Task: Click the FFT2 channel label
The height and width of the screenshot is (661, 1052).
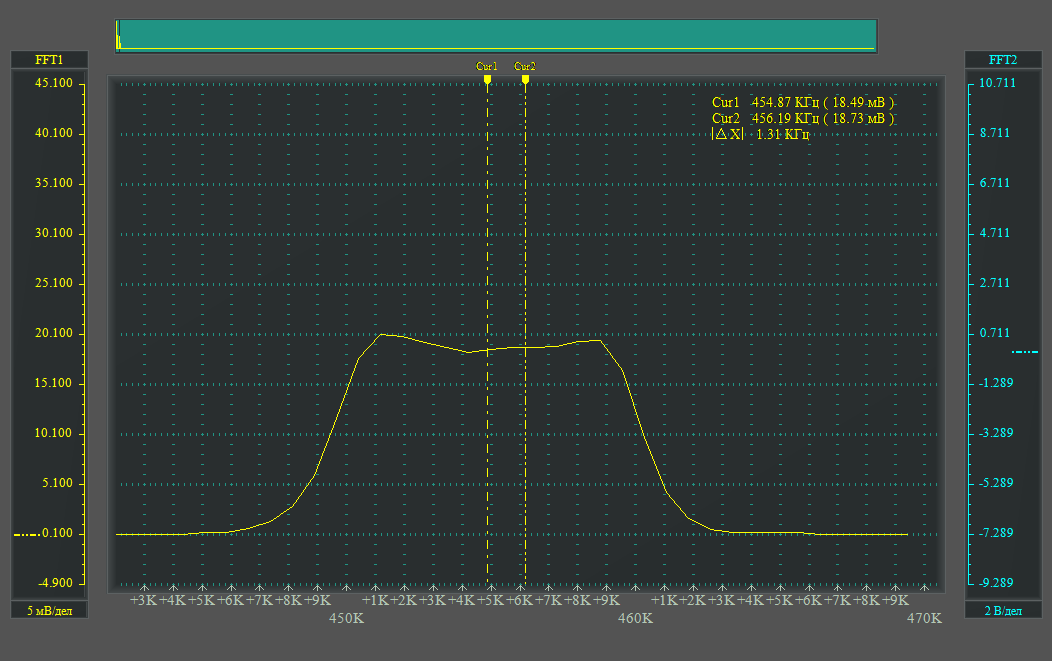Action: [x=1002, y=60]
